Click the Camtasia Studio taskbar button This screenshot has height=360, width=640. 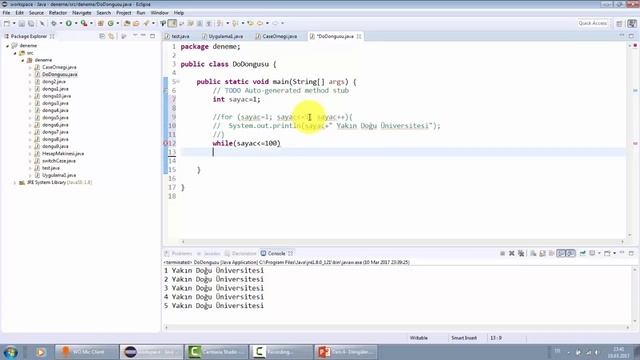point(216,352)
